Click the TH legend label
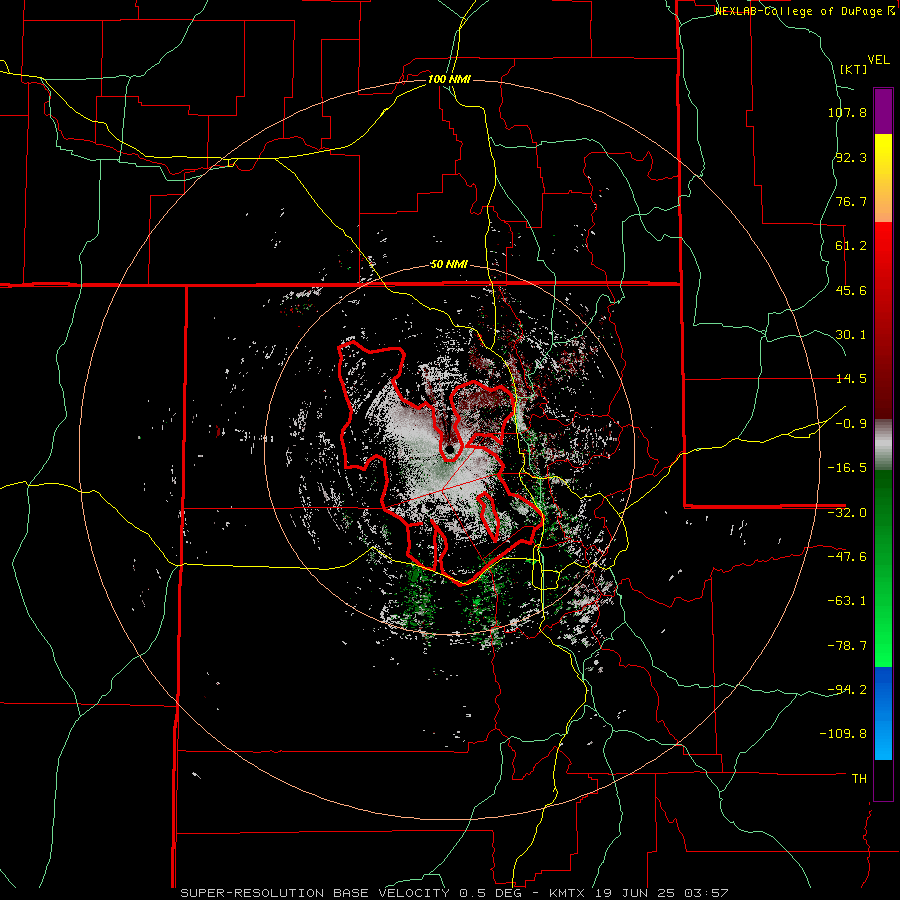Image resolution: width=900 pixels, height=900 pixels. tap(859, 779)
